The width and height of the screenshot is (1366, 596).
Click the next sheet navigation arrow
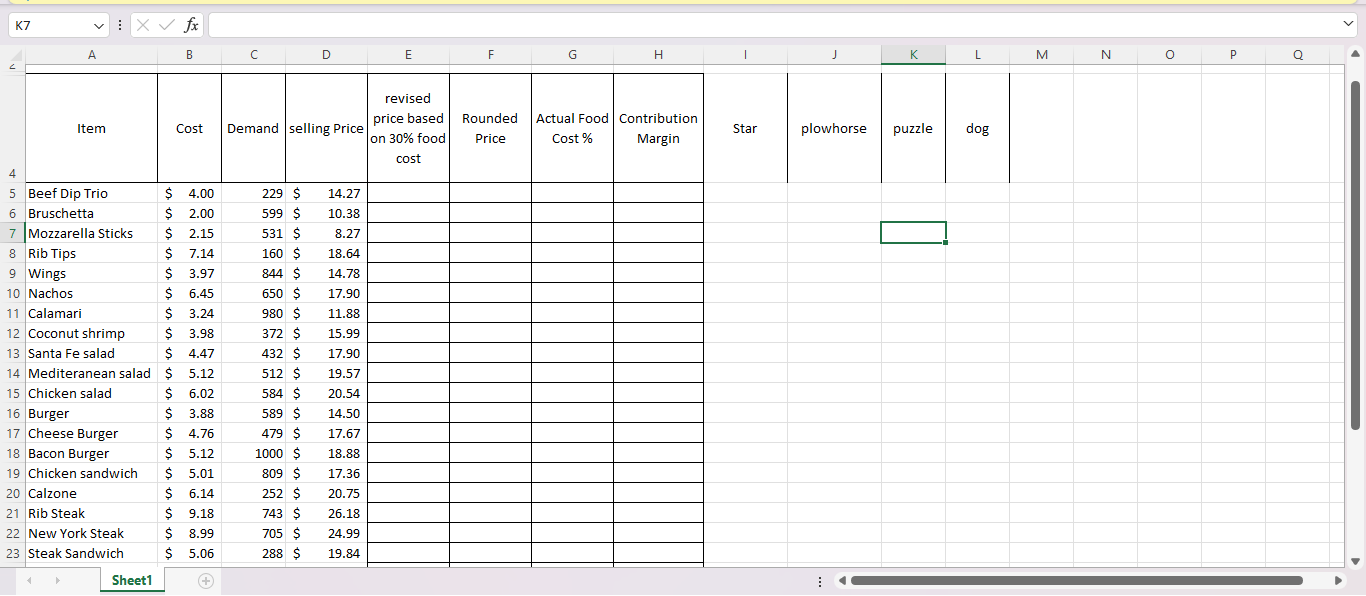[x=57, y=580]
